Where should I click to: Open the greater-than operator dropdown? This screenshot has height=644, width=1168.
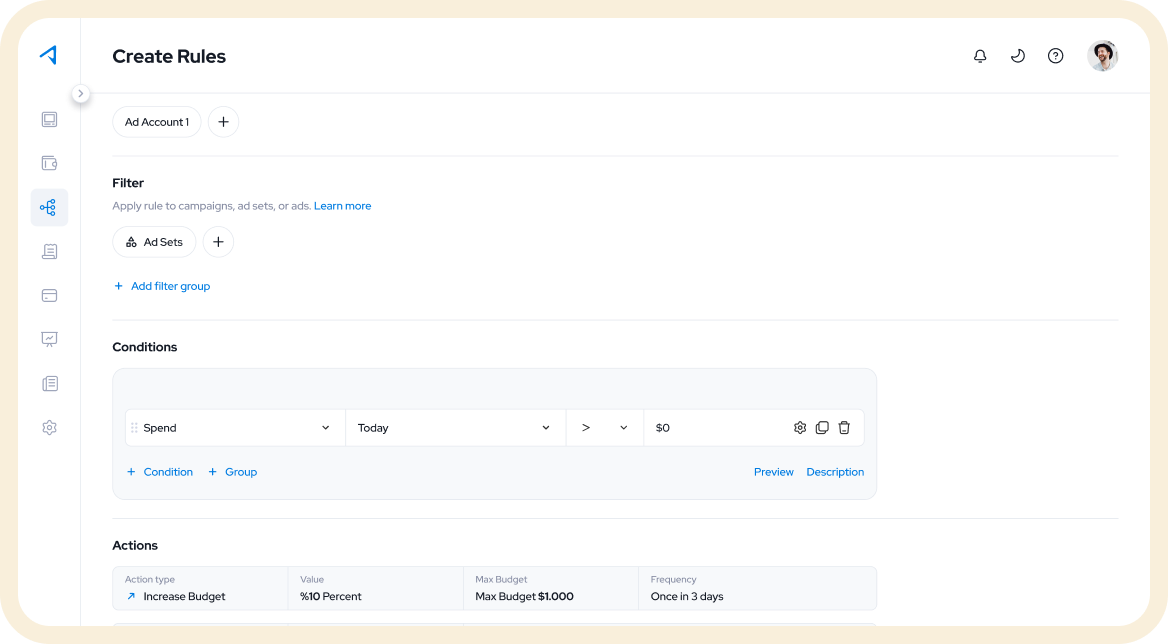[x=605, y=428]
